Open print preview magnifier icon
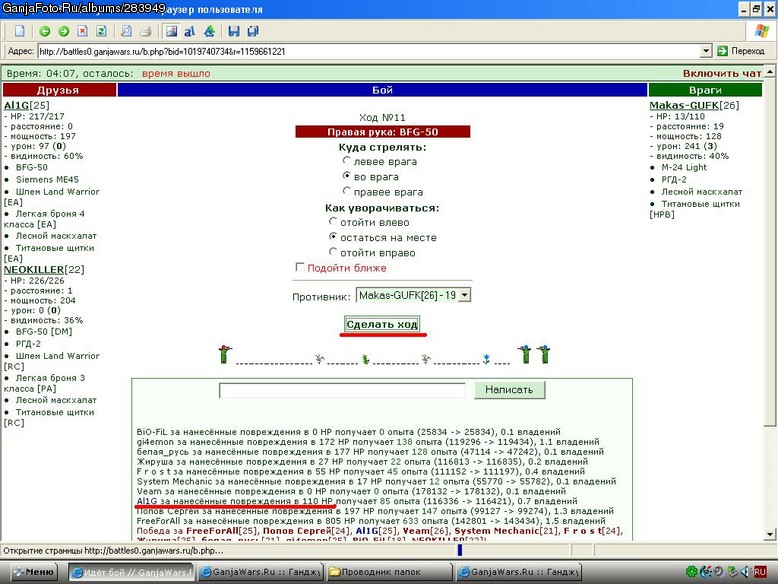The height and width of the screenshot is (584, 778). (127, 31)
